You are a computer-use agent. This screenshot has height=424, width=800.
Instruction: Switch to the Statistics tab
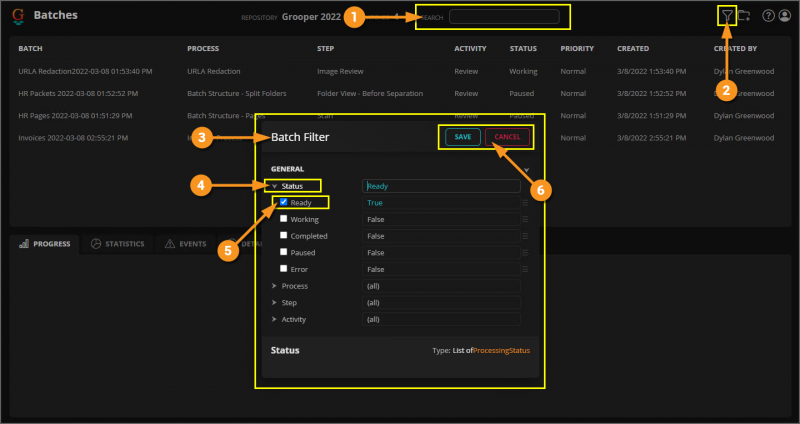click(118, 244)
